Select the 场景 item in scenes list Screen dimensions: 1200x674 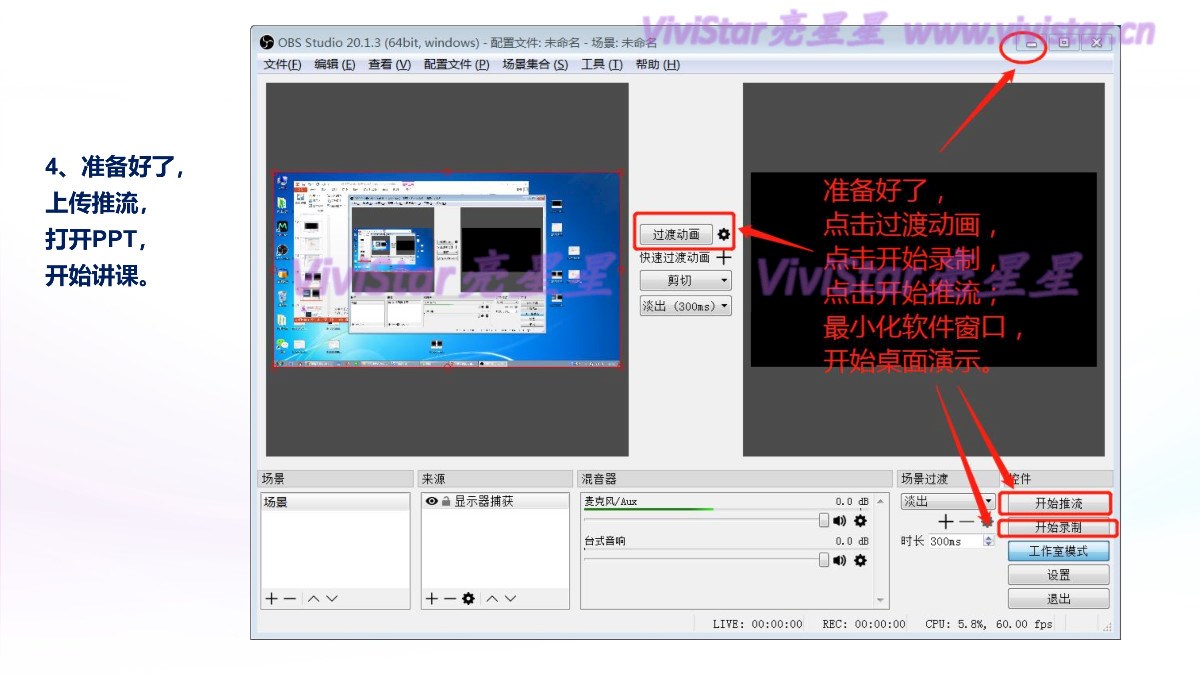pos(335,502)
